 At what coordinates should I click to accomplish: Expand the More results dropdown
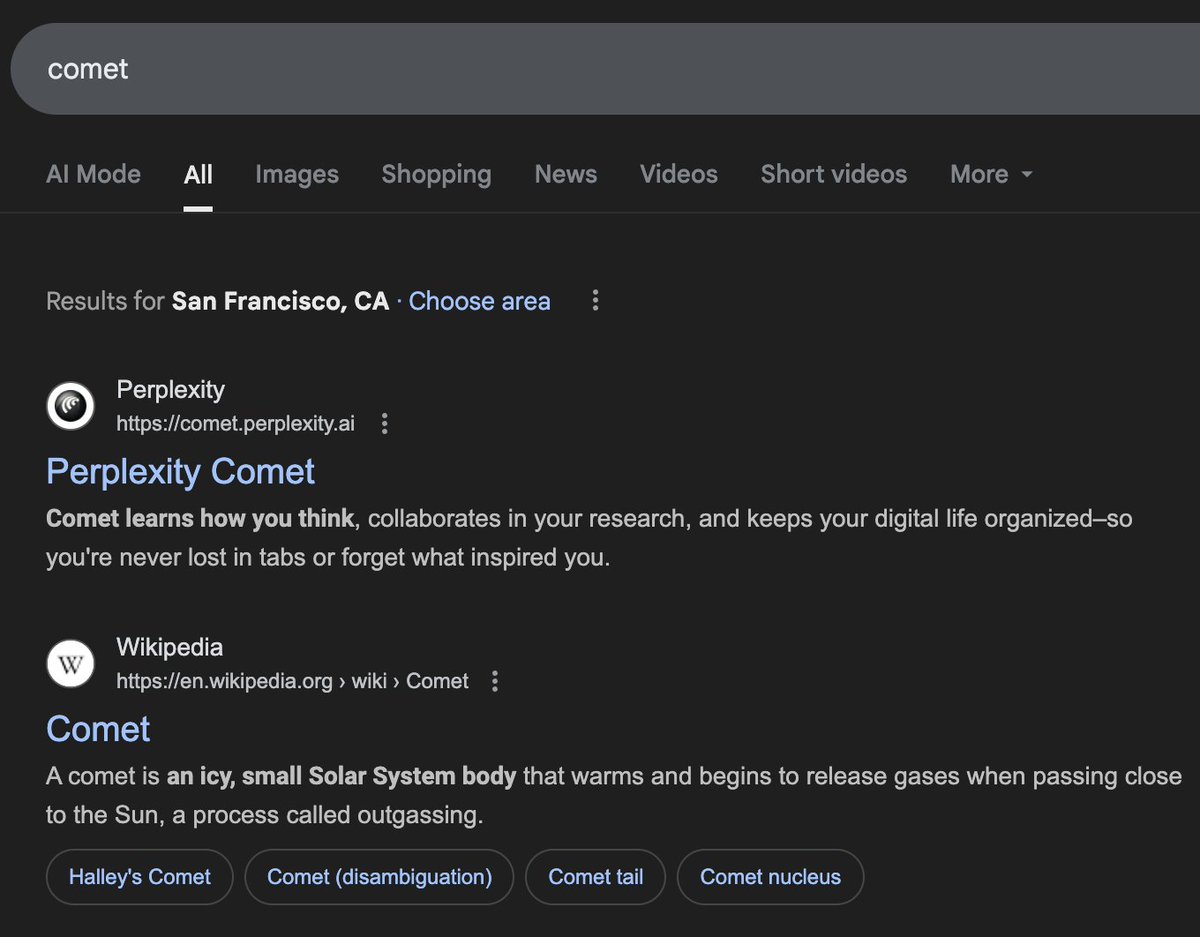pyautogui.click(x=989, y=174)
